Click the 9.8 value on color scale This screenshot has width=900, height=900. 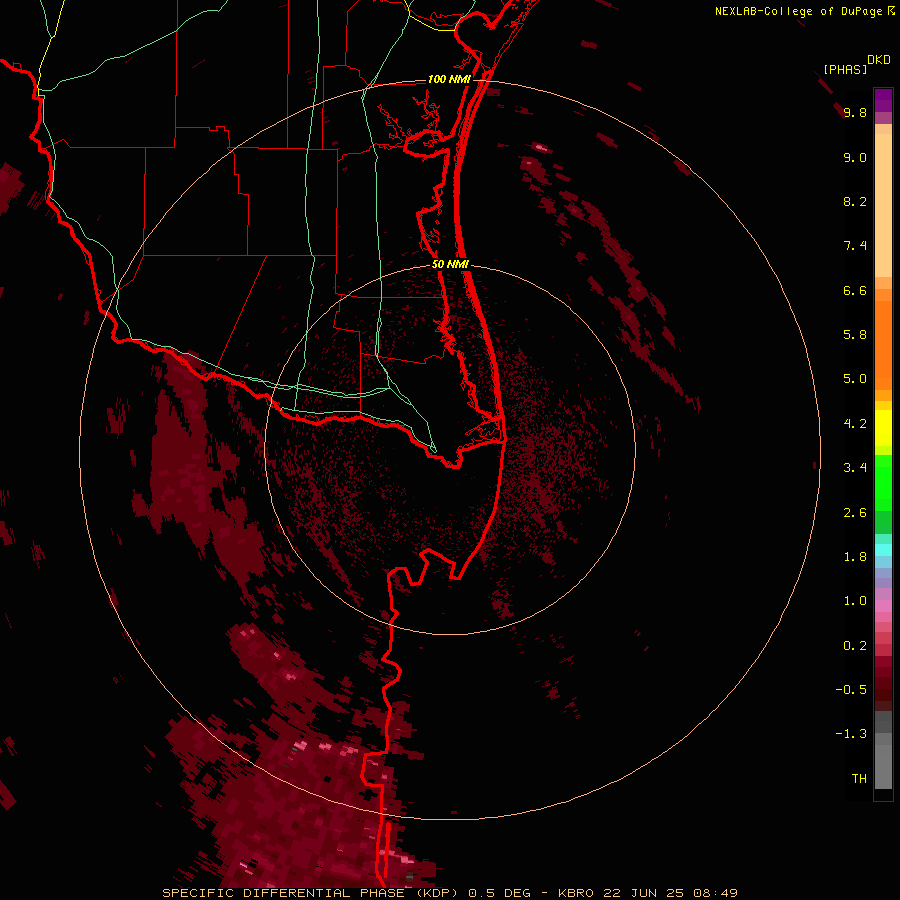click(855, 112)
